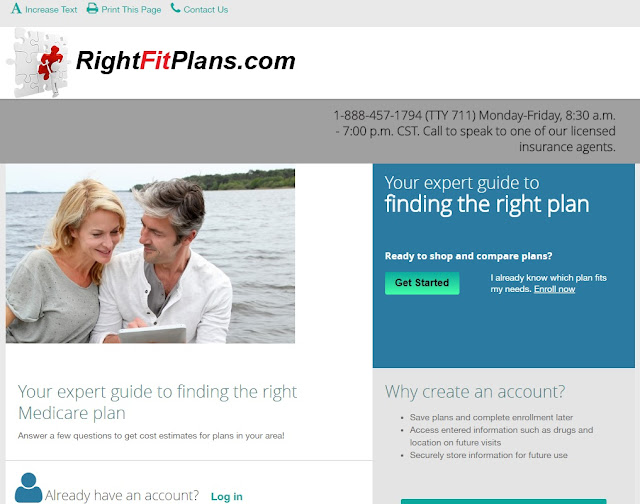Click the finding the right plan heading

click(x=487, y=204)
